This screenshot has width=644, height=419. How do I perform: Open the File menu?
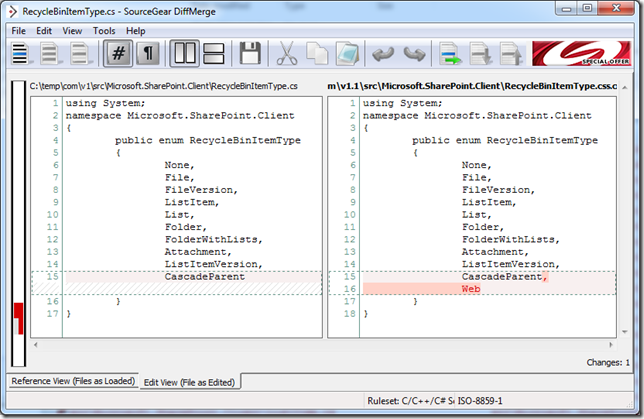(x=19, y=31)
